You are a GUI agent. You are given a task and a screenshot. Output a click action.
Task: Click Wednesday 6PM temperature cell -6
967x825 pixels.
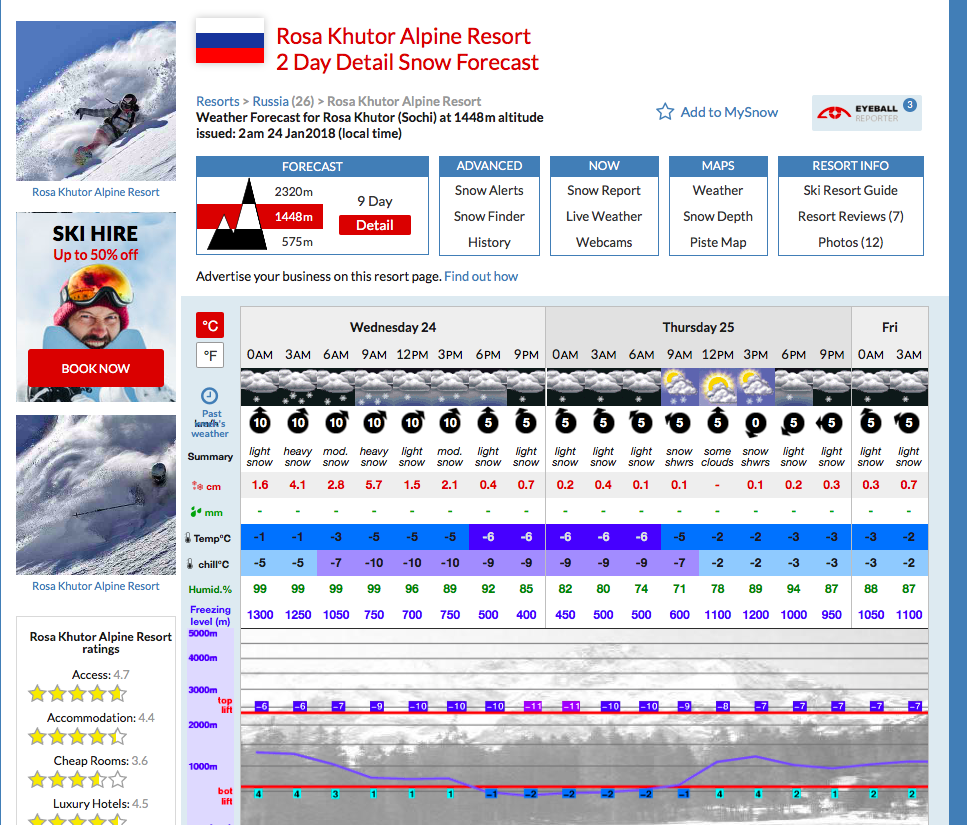[488, 537]
